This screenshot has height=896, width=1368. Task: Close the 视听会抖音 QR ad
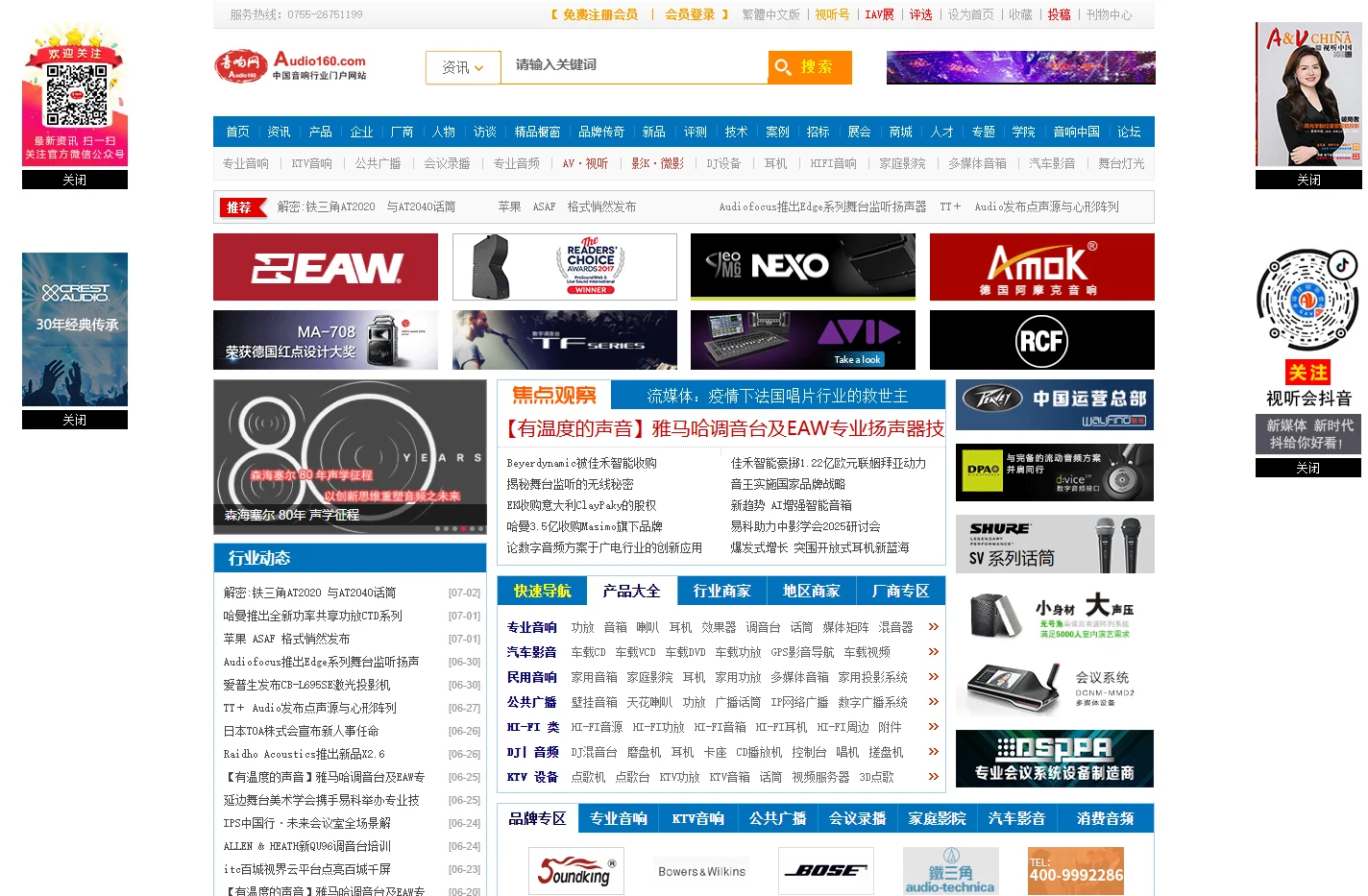point(1308,468)
